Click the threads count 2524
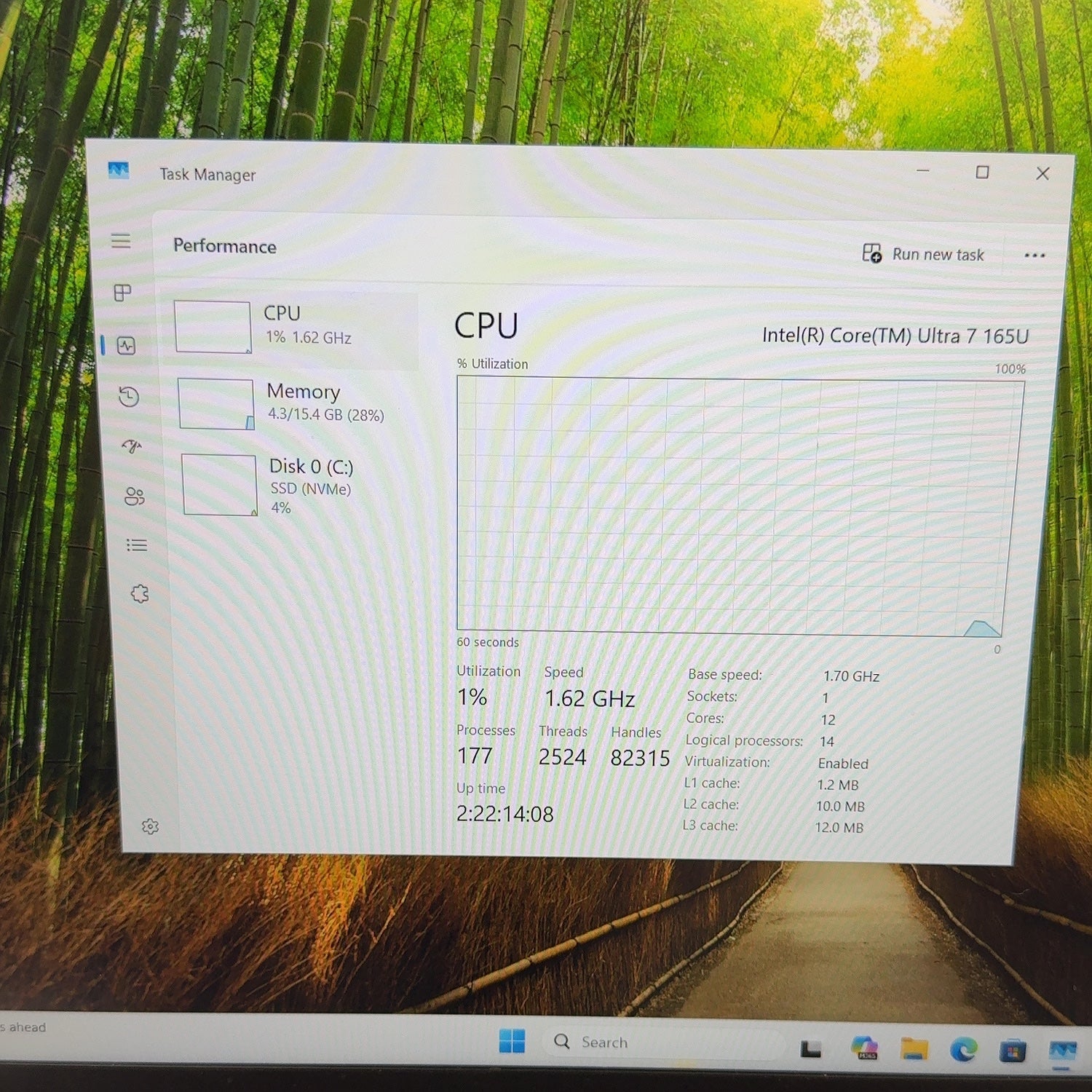 tap(562, 757)
